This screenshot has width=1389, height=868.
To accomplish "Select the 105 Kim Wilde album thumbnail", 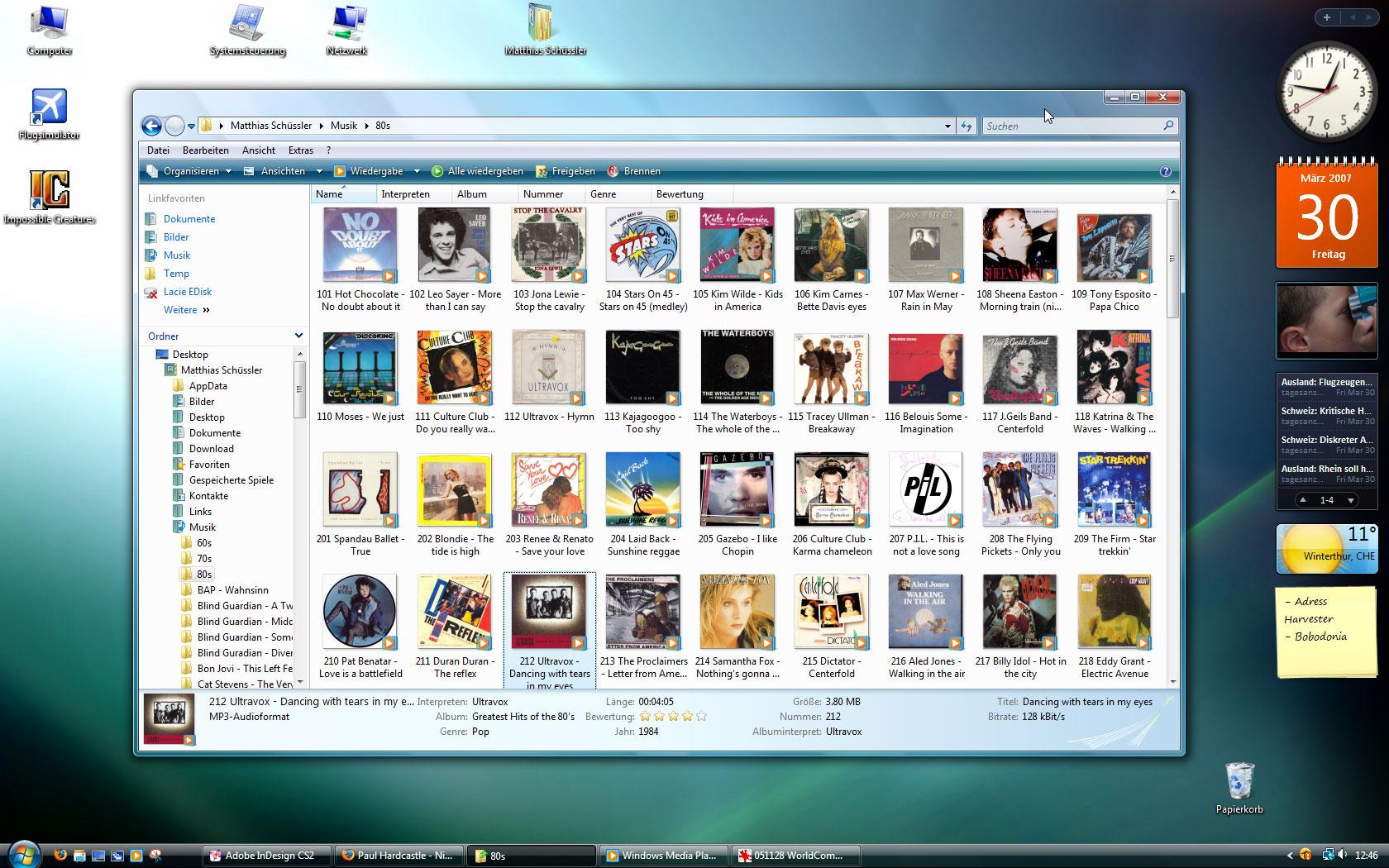I will (737, 245).
